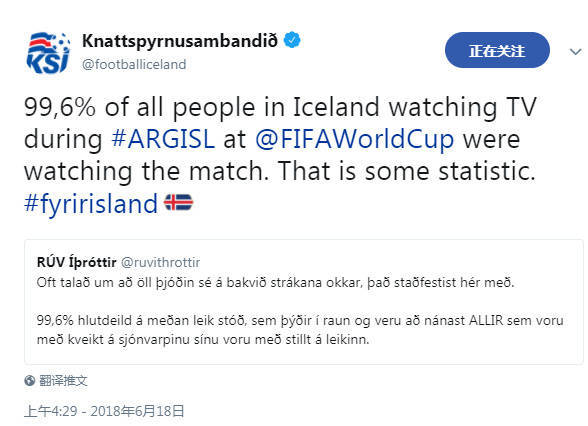
Task: Click the globe translate icon
Action: (x=30, y=381)
